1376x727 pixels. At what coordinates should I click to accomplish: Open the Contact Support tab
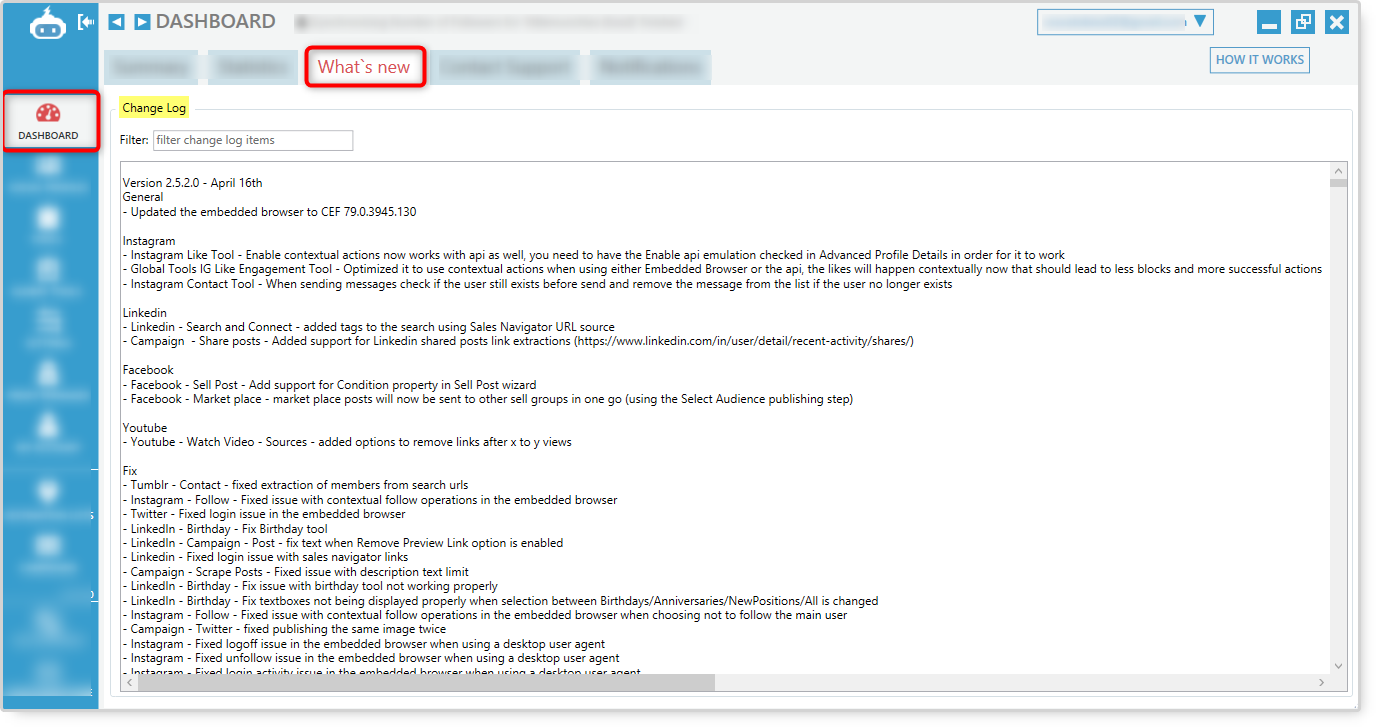506,67
